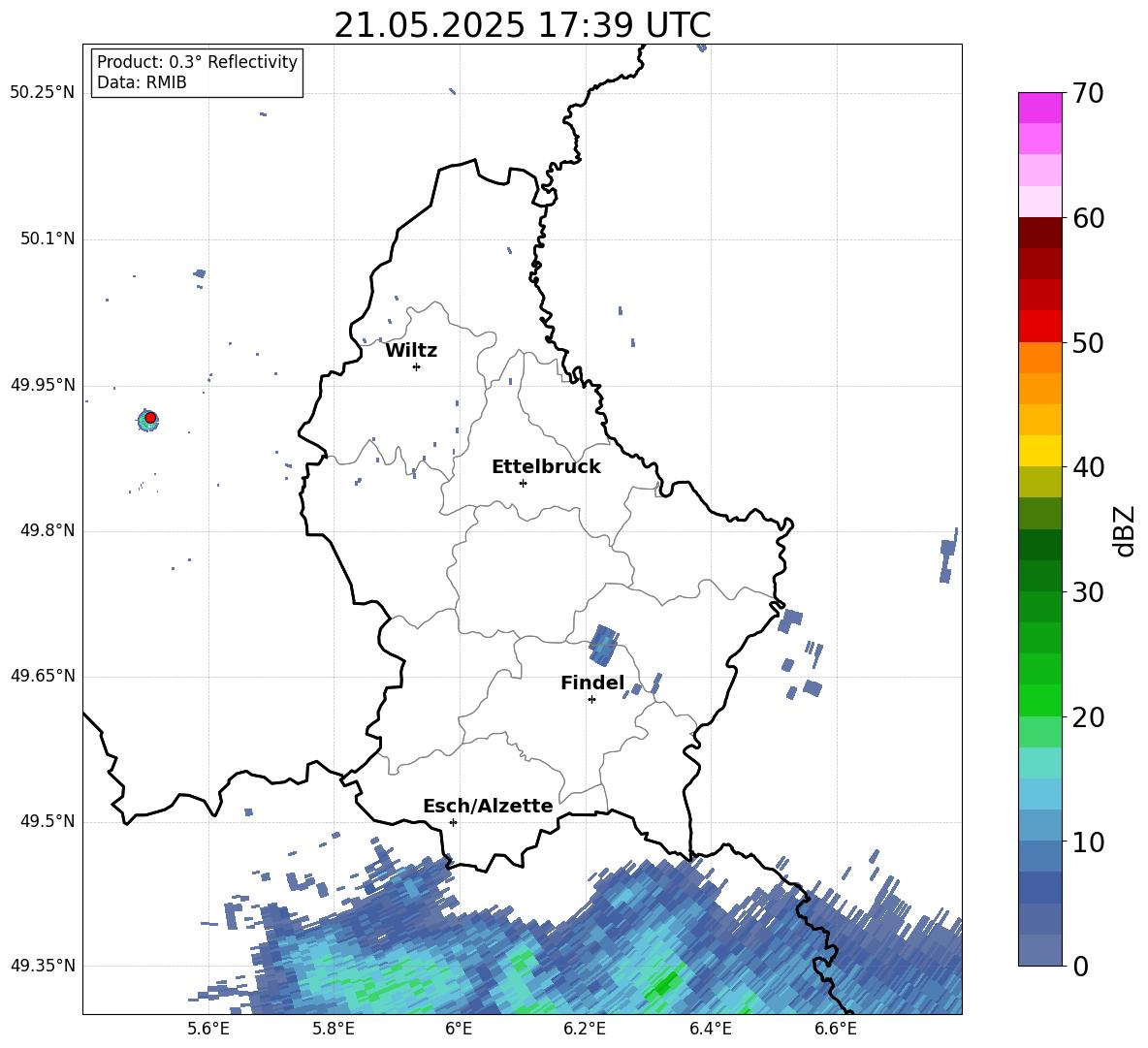Click latitude label 49.8°N
This screenshot has height=1048, width=1148.
(47, 530)
